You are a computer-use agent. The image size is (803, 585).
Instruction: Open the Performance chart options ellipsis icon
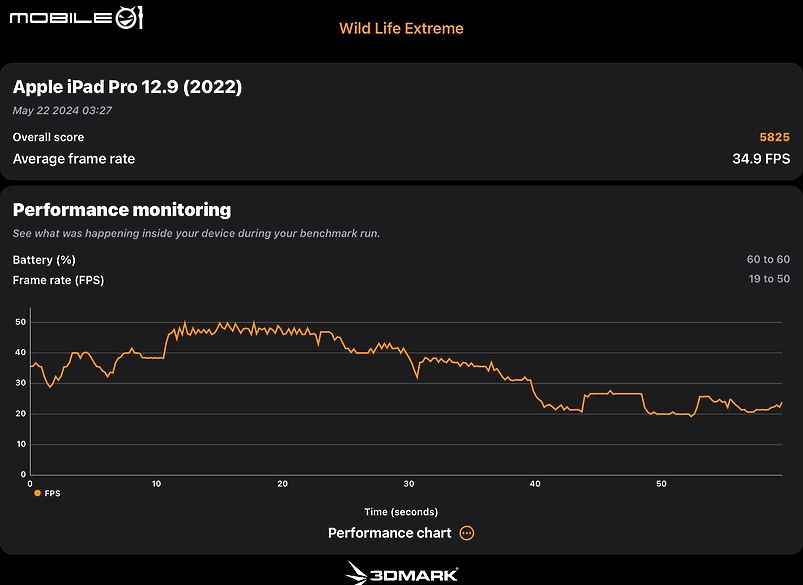tap(467, 533)
